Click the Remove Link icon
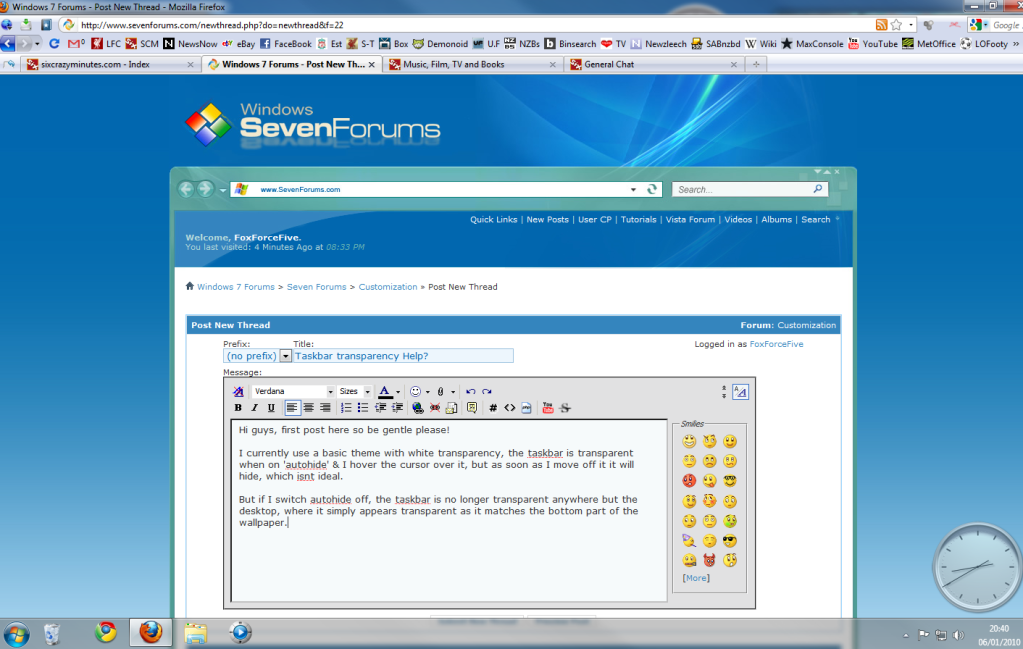1023x649 pixels. click(435, 408)
